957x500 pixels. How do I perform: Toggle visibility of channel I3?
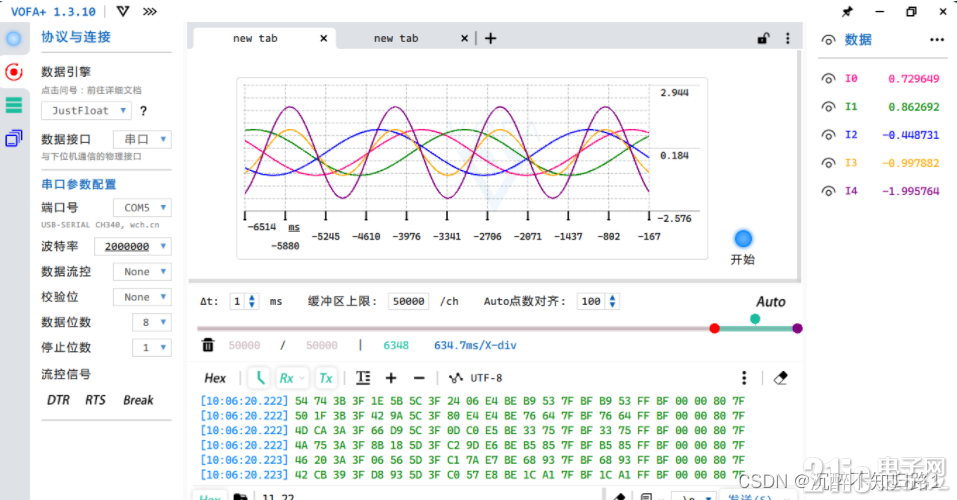[828, 163]
